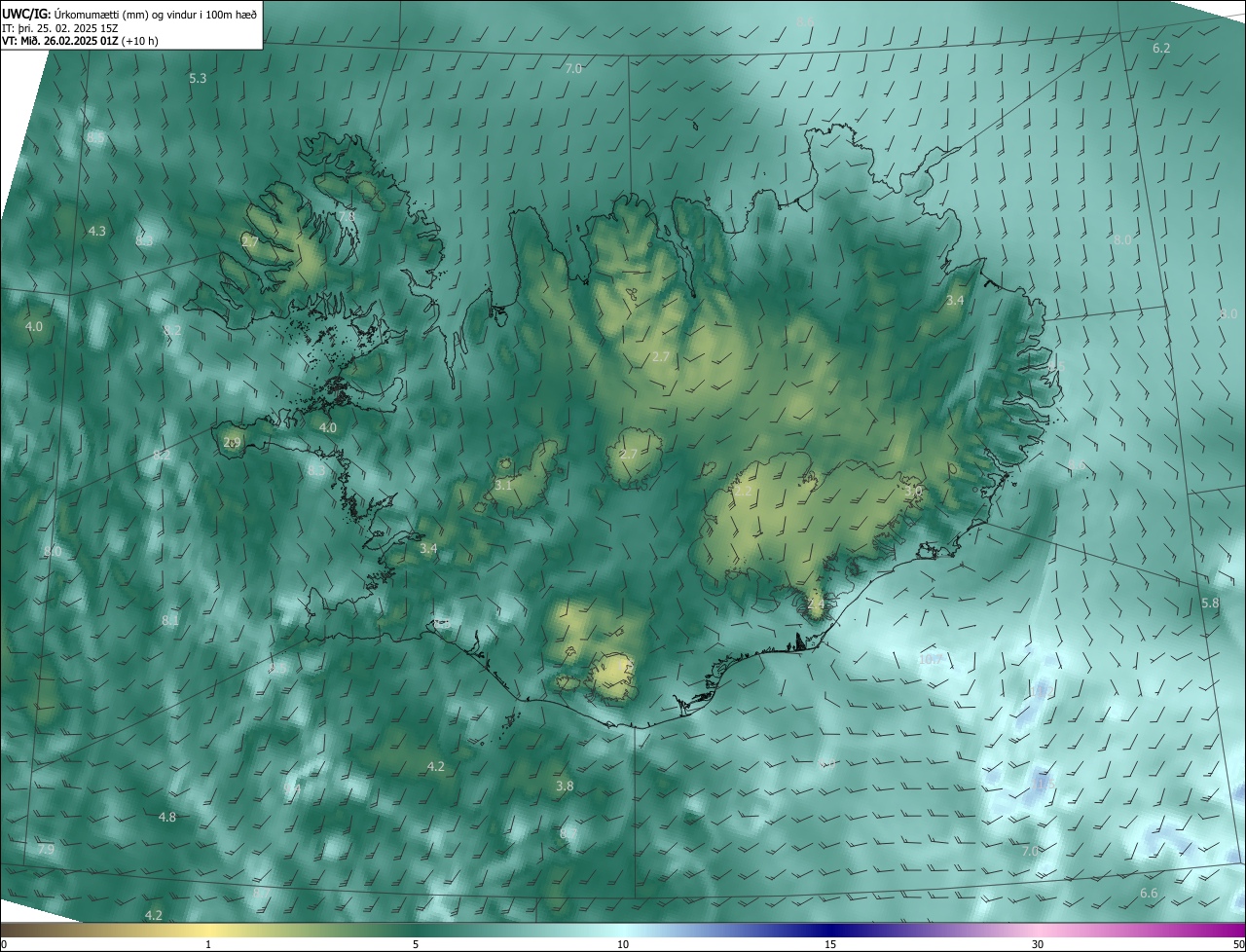Image resolution: width=1246 pixels, height=952 pixels.
Task: Click the 6.2 value in the northeast corner
Action: 1161,49
